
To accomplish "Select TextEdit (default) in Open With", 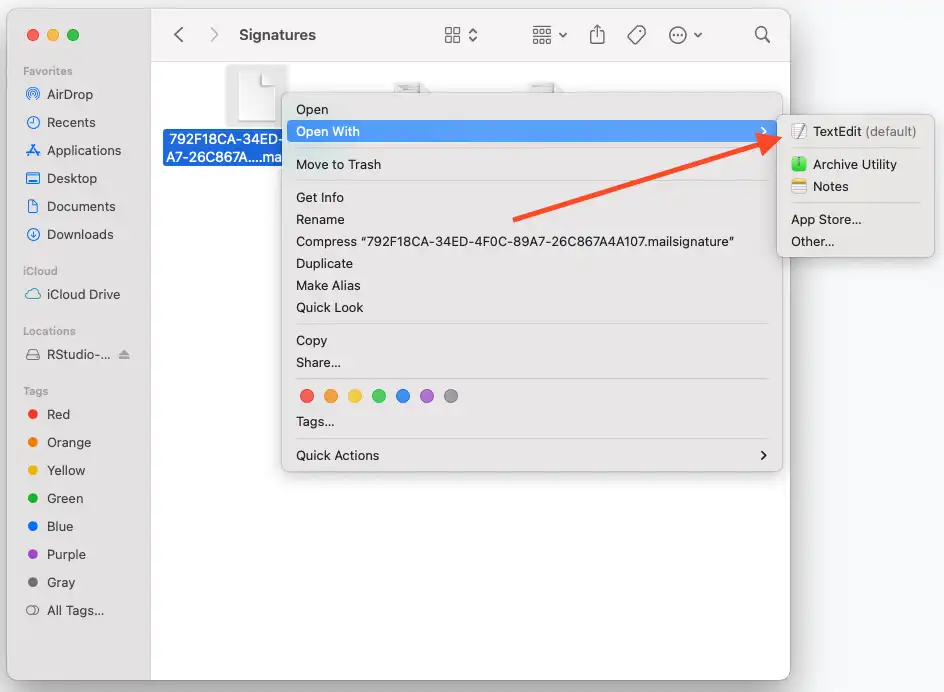I will (x=863, y=131).
